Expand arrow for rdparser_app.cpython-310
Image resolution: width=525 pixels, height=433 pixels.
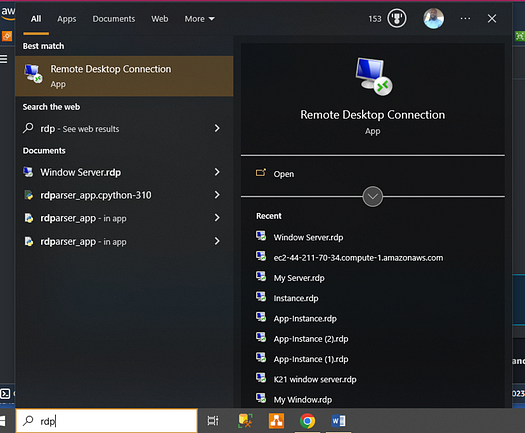point(217,195)
